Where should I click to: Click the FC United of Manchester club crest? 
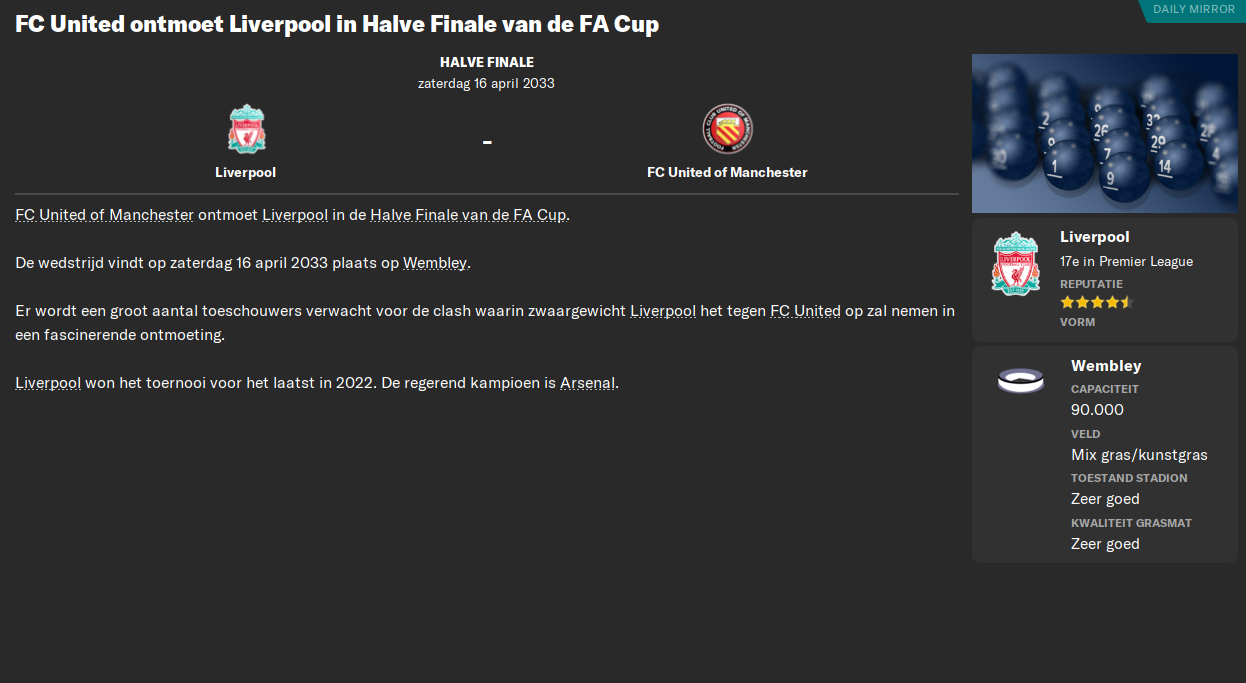[727, 127]
